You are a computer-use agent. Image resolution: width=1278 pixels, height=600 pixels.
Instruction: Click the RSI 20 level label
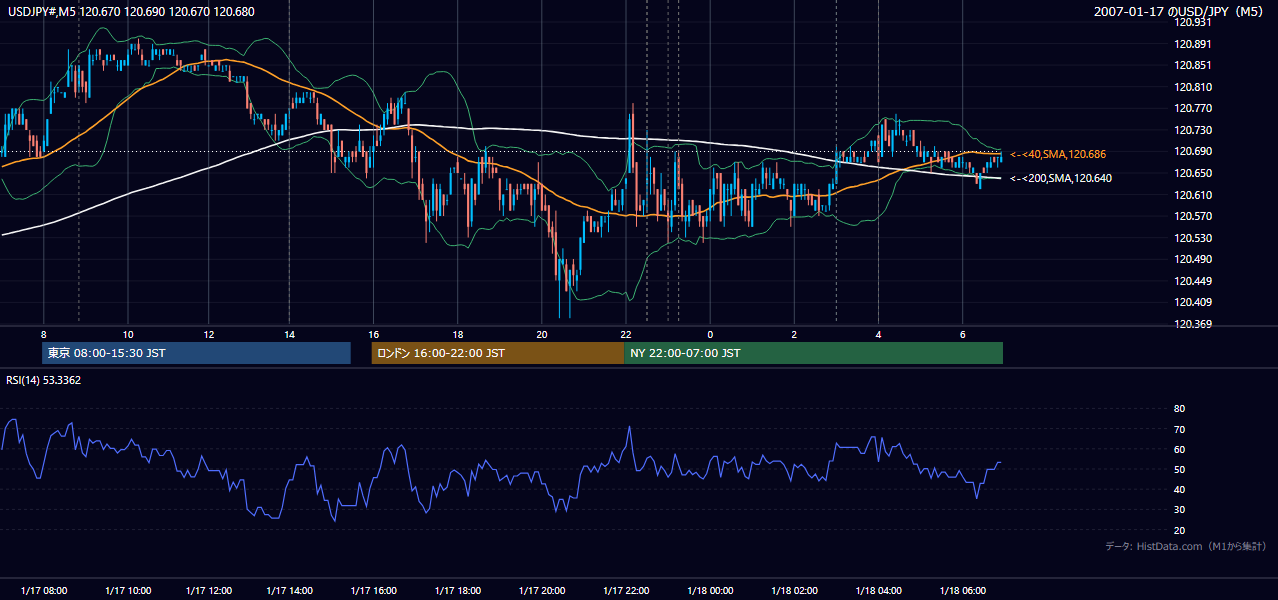coord(1179,530)
